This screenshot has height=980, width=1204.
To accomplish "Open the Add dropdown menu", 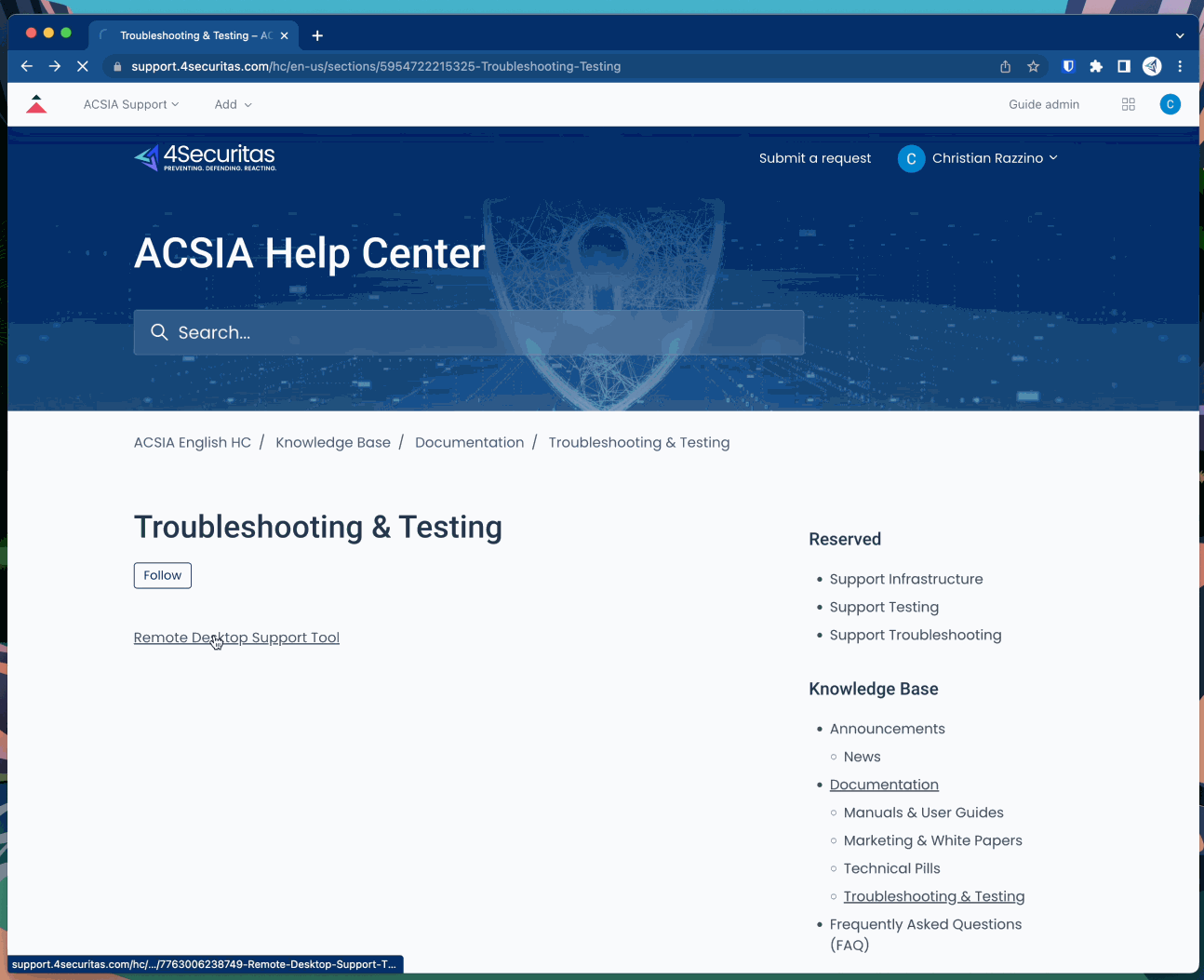I will (233, 104).
